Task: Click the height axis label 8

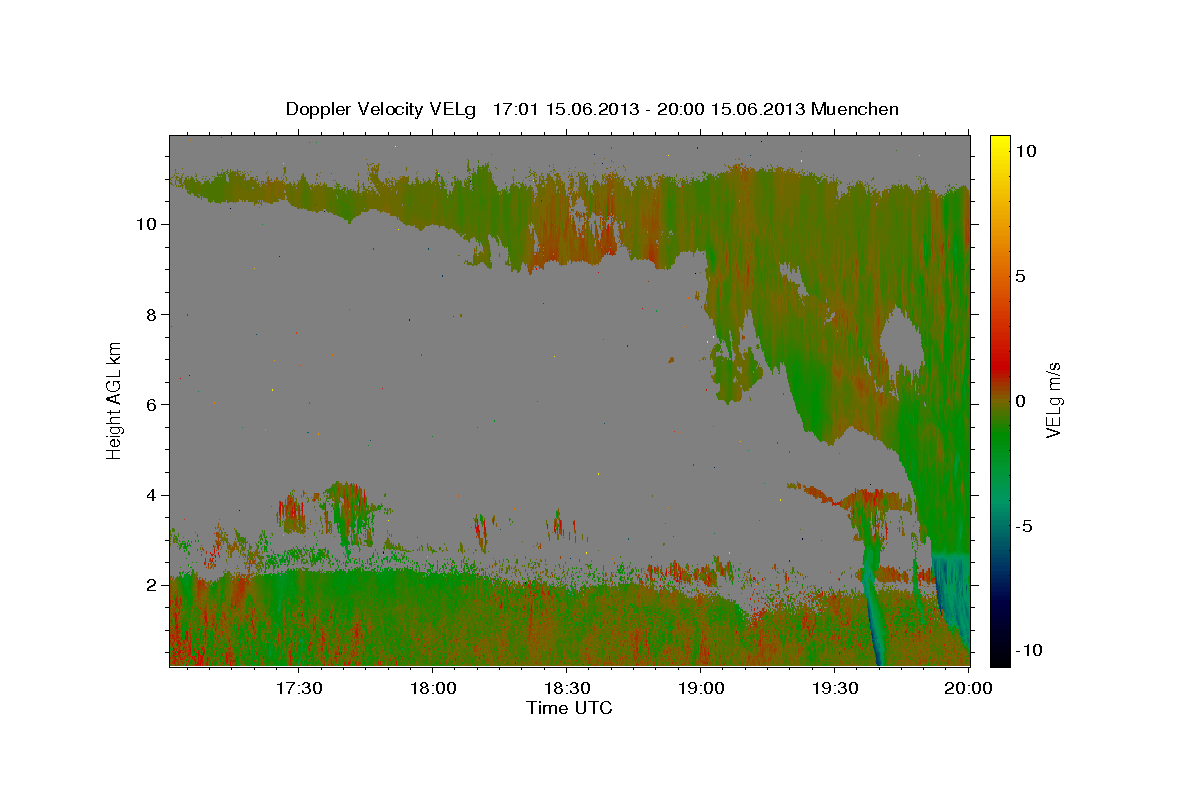Action: pos(152,314)
